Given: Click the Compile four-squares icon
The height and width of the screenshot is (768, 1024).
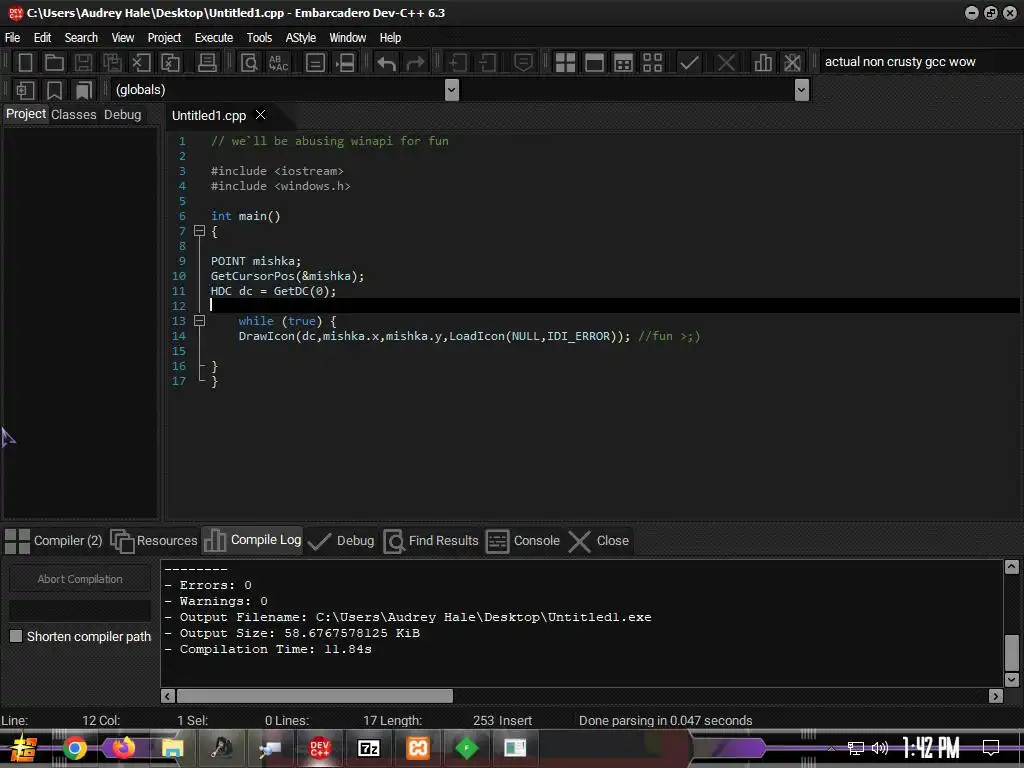Looking at the screenshot, I should point(565,63).
